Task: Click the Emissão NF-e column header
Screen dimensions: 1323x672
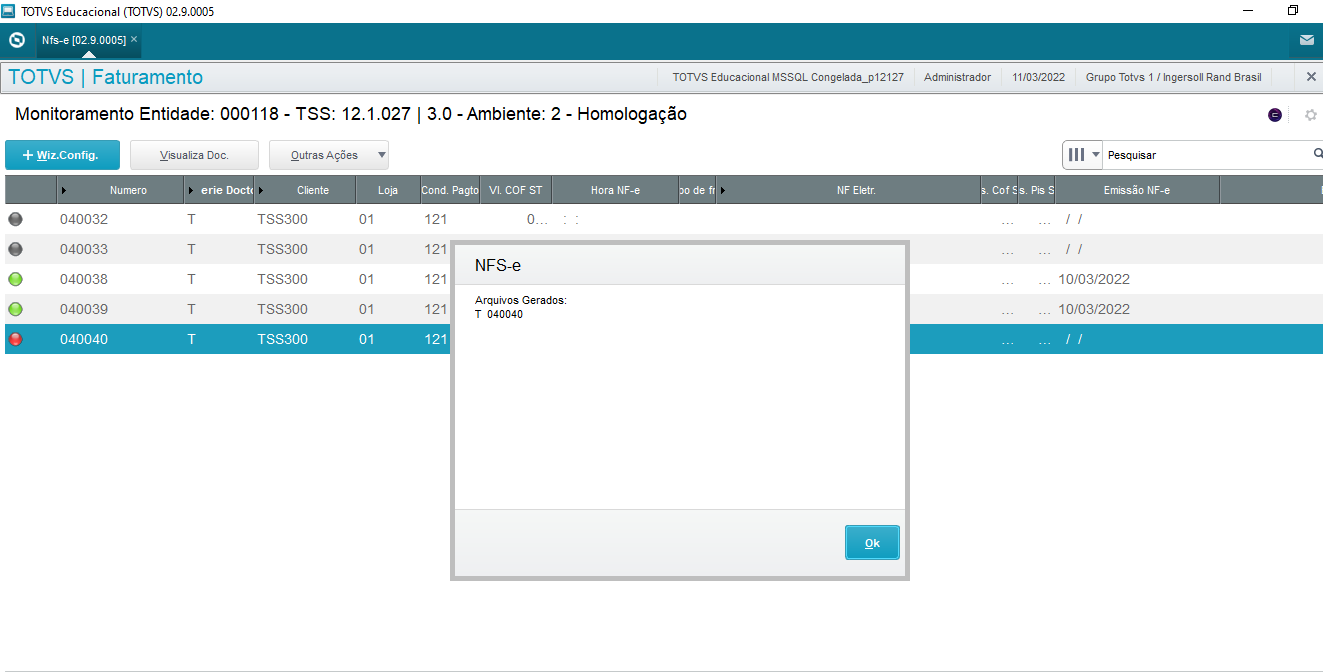Action: (1137, 190)
